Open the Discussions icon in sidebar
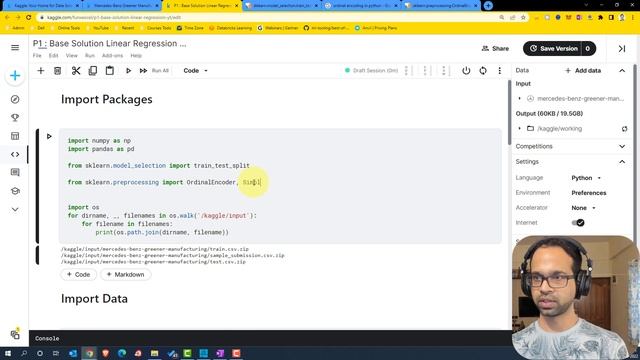The height and width of the screenshot is (360, 640). point(15,172)
